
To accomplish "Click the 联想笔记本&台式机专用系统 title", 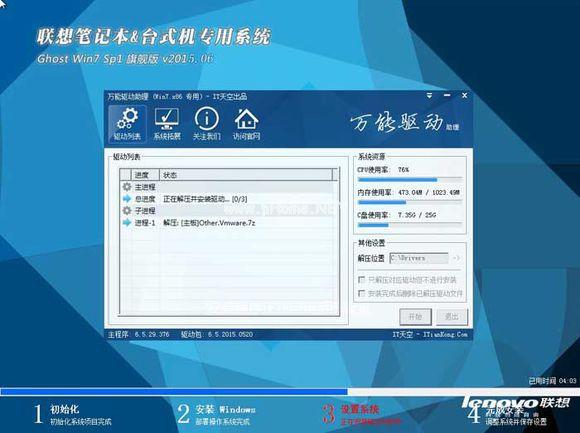I will (x=154, y=36).
